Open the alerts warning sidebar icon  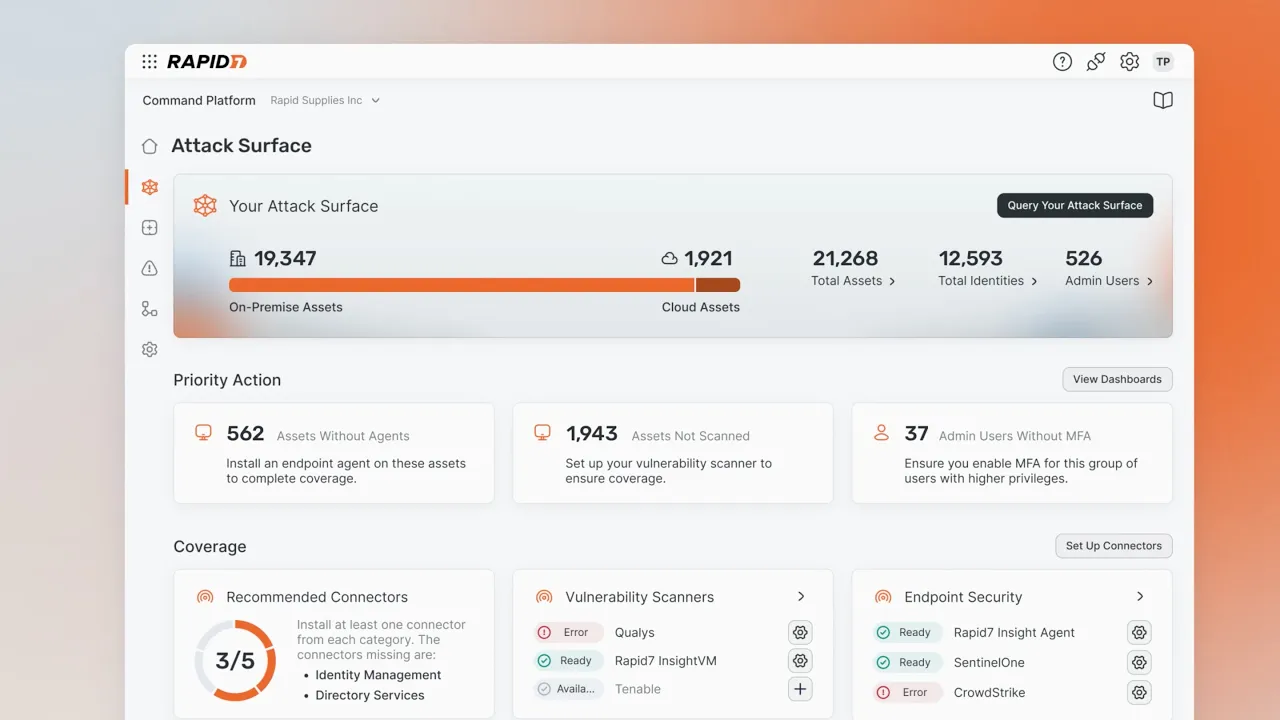click(x=149, y=268)
